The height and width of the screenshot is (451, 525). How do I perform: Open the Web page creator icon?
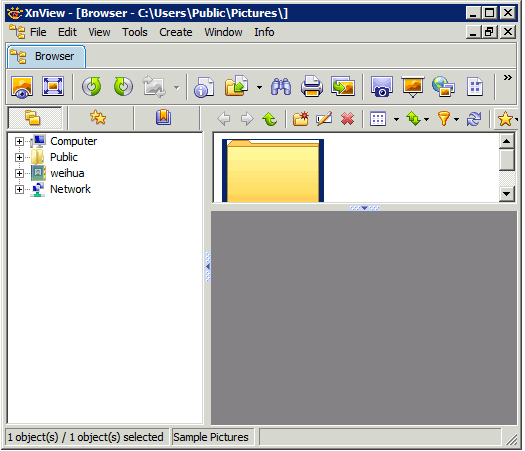tap(443, 87)
